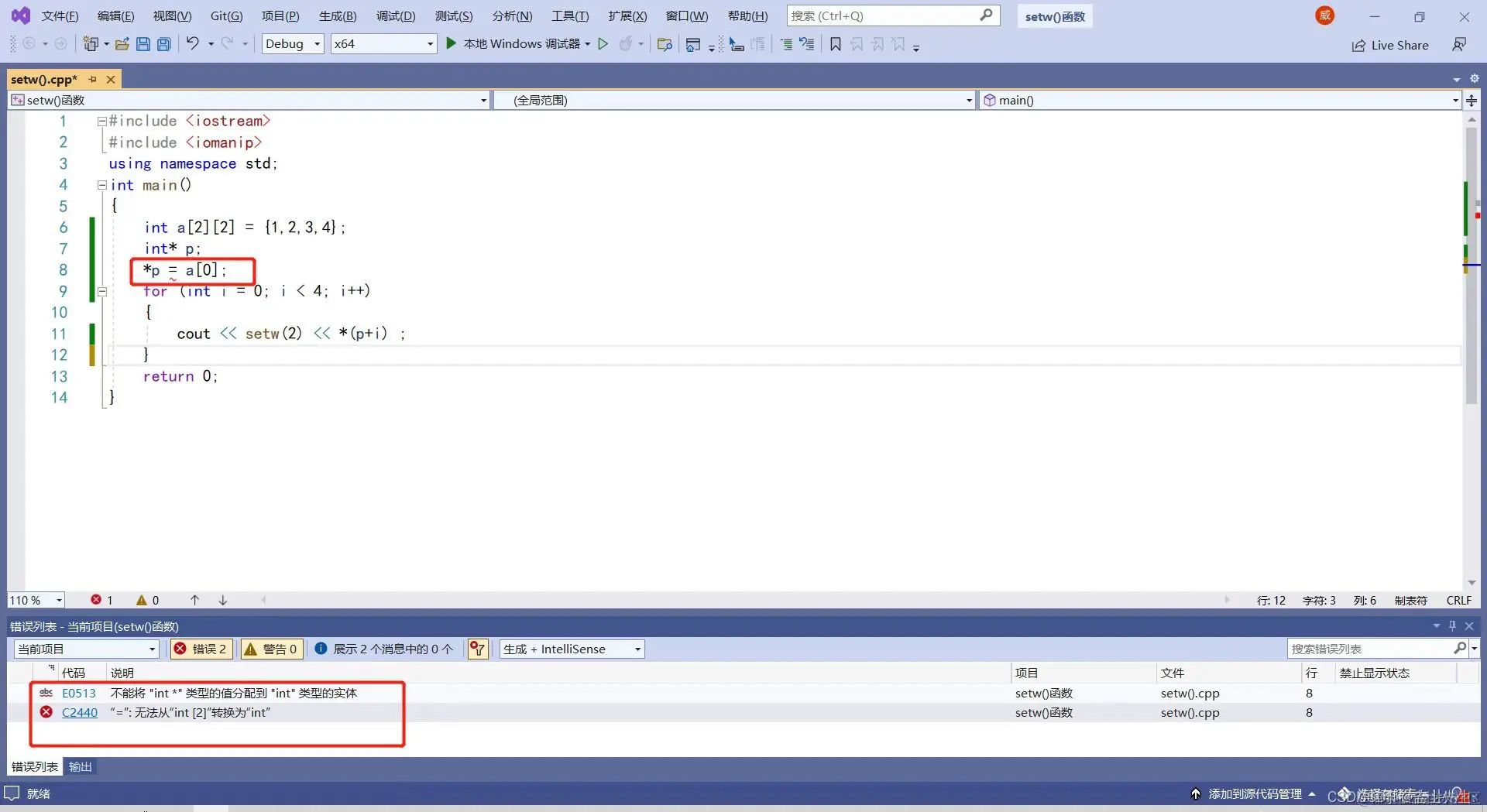Click the Live Share button label
Image resolution: width=1487 pixels, height=812 pixels.
click(1399, 46)
